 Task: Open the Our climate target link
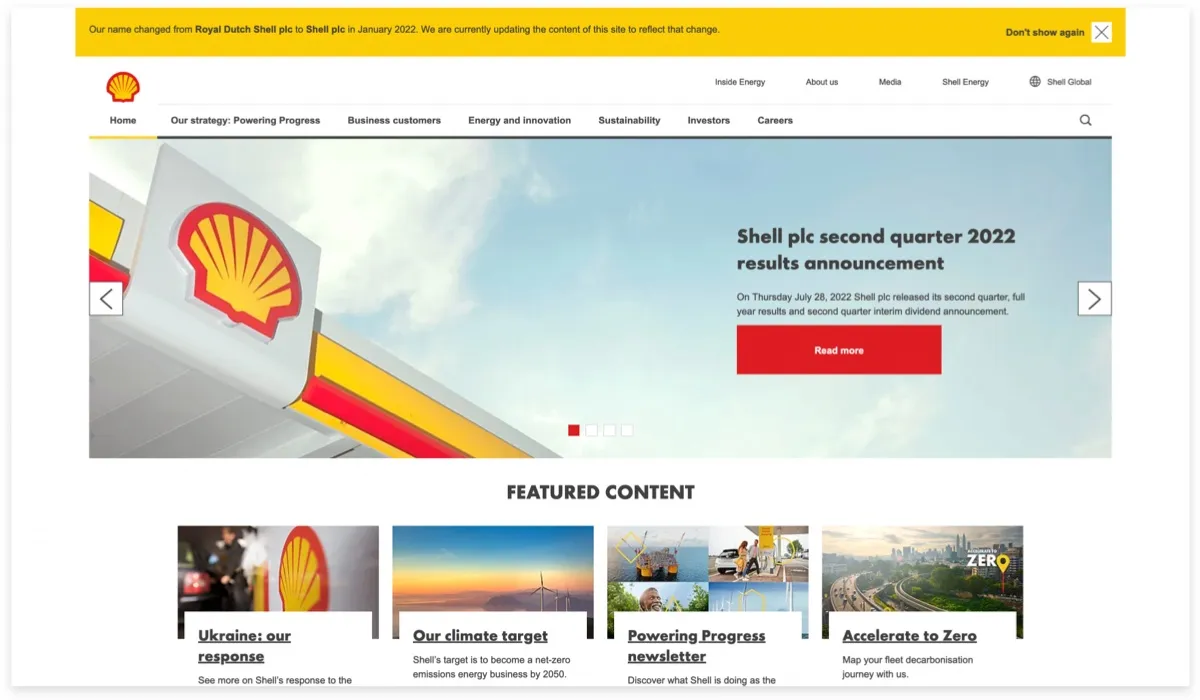point(480,635)
